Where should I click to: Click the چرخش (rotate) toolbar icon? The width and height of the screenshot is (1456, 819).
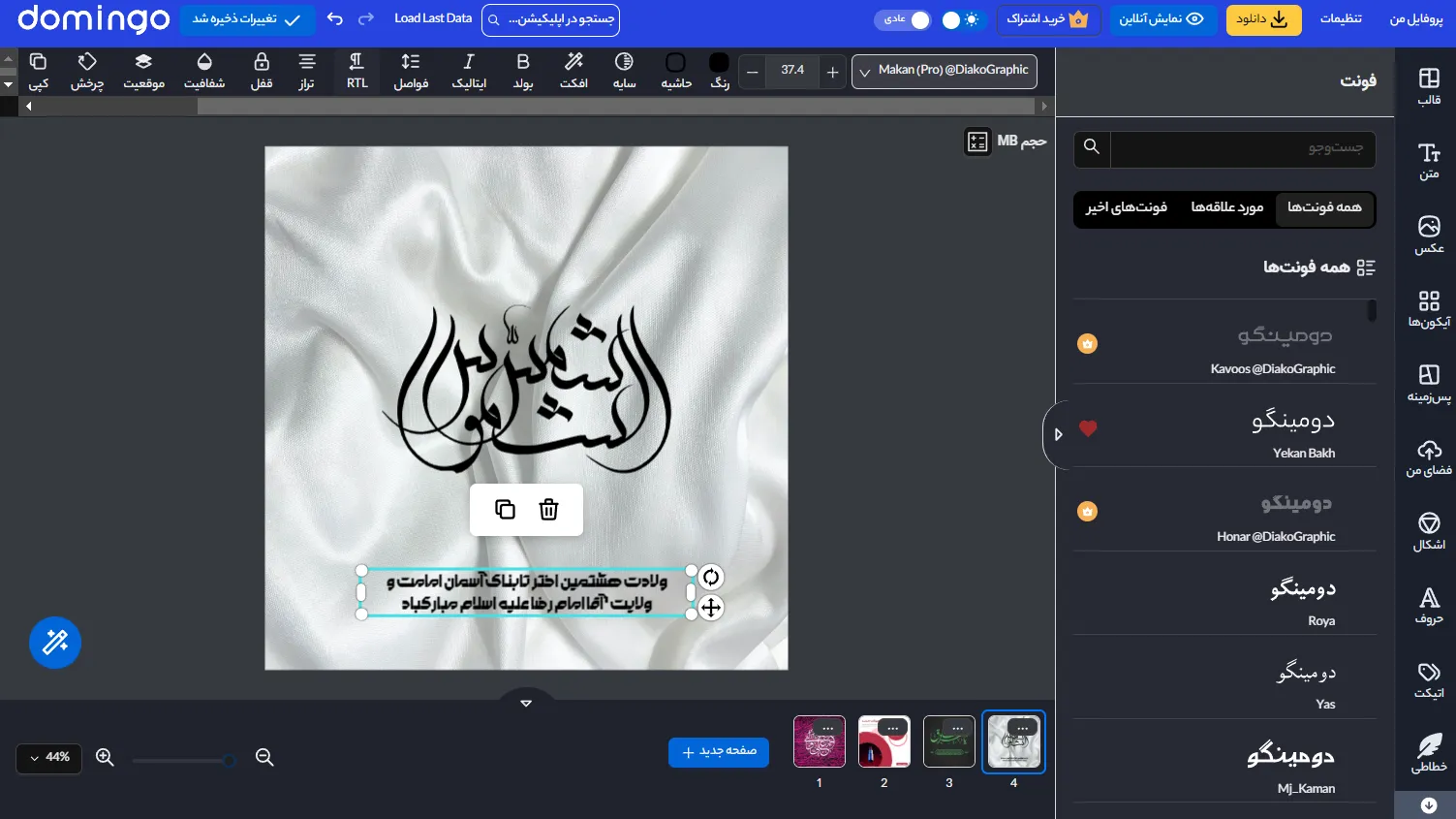pos(87,71)
